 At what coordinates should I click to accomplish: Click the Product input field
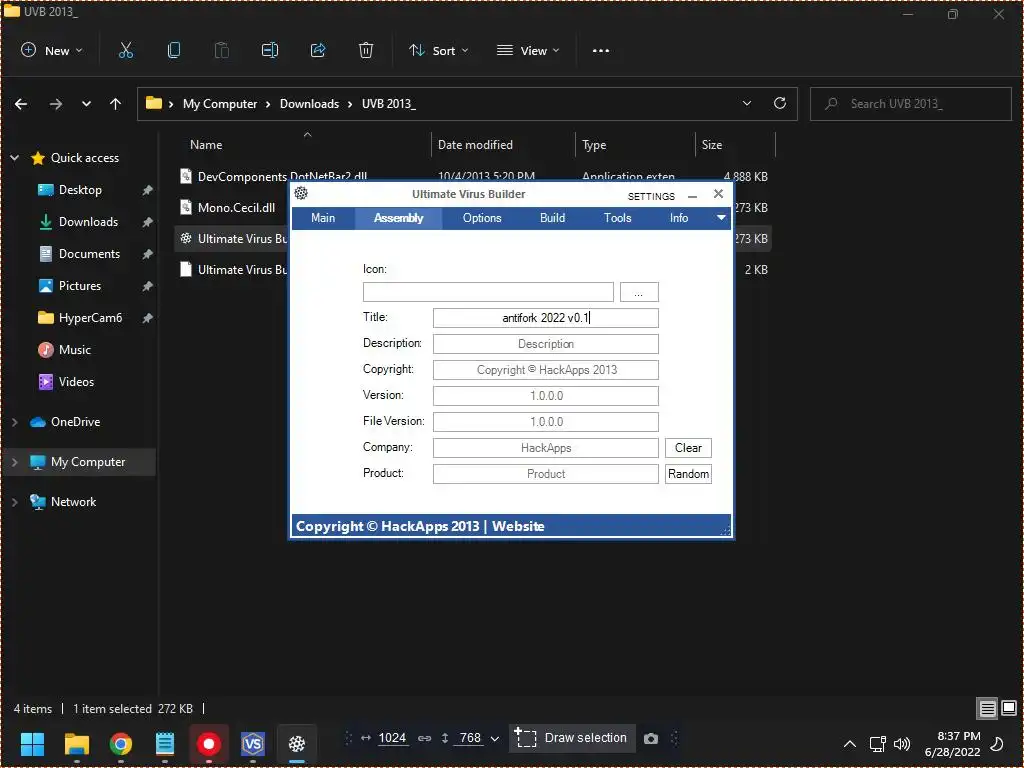point(545,474)
